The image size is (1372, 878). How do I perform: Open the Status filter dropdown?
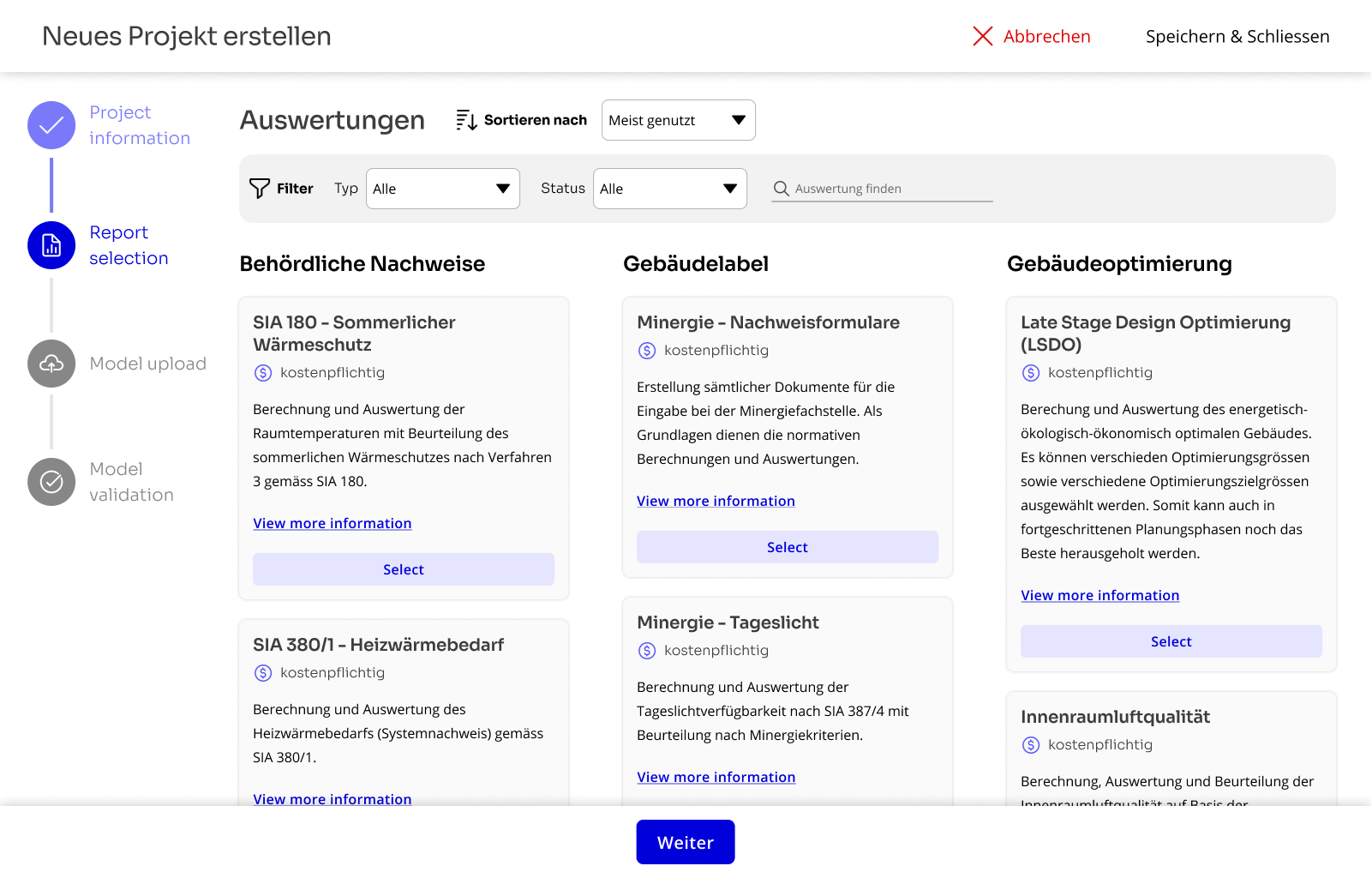point(670,189)
